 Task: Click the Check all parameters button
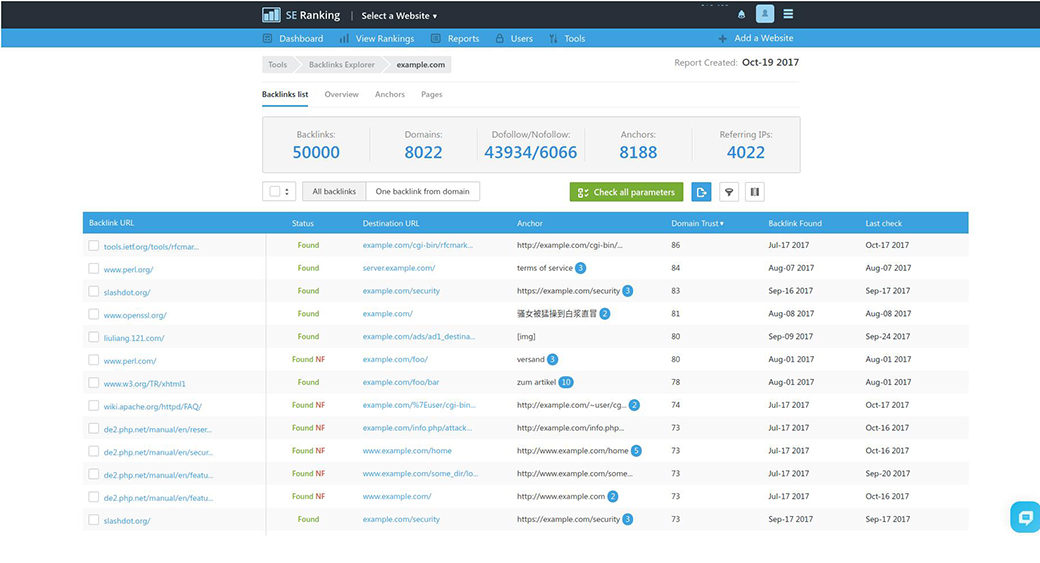[626, 192]
